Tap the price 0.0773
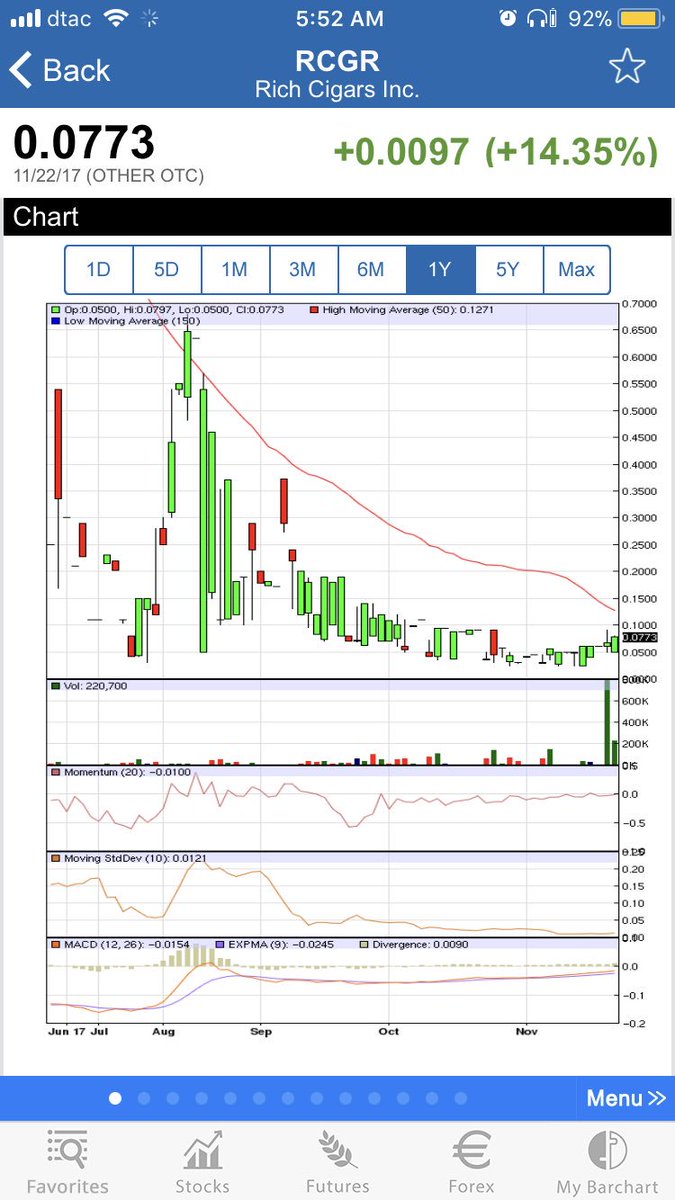The image size is (675, 1200). pyautogui.click(x=84, y=142)
